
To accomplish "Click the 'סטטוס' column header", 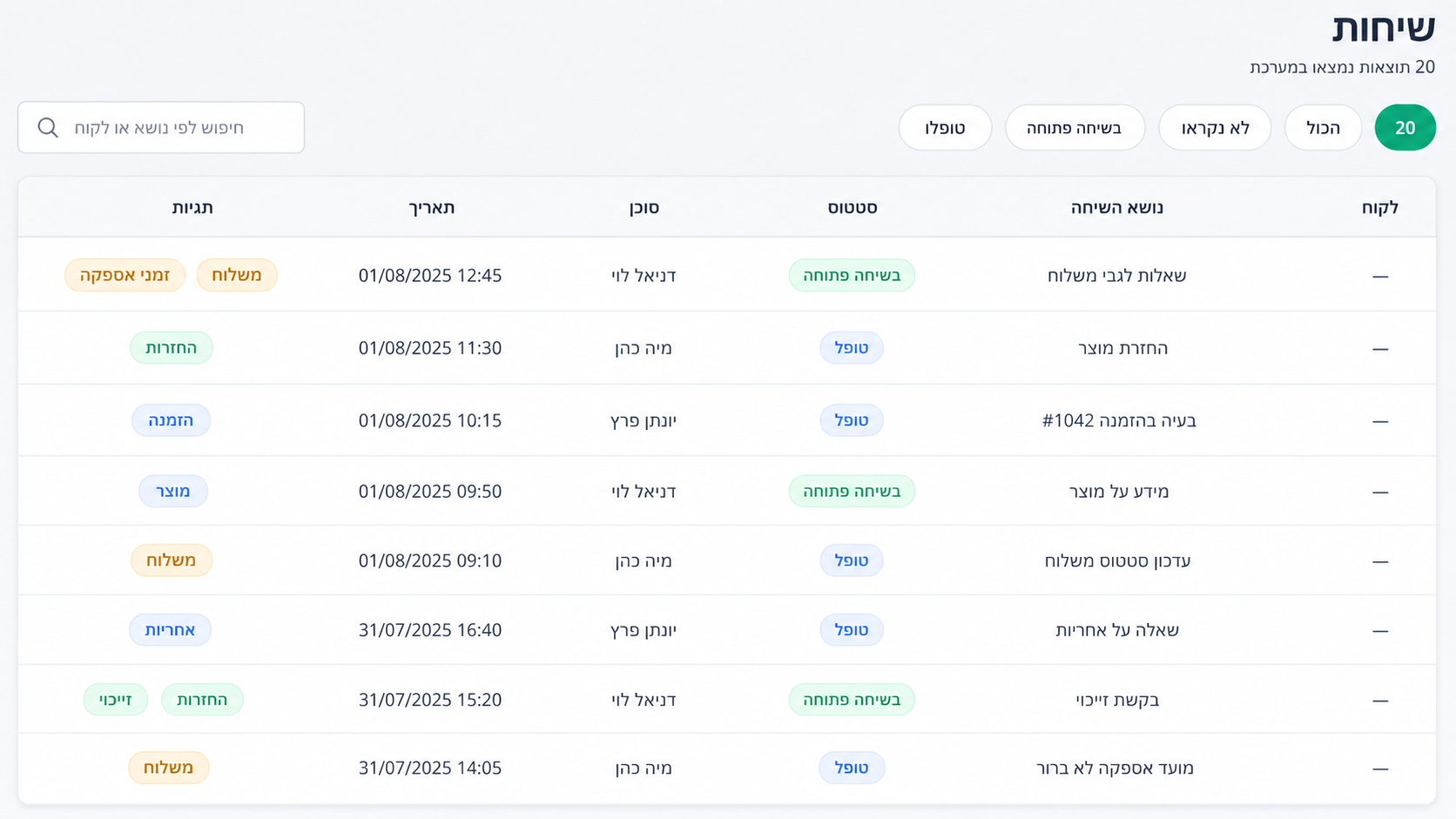I will click(852, 207).
